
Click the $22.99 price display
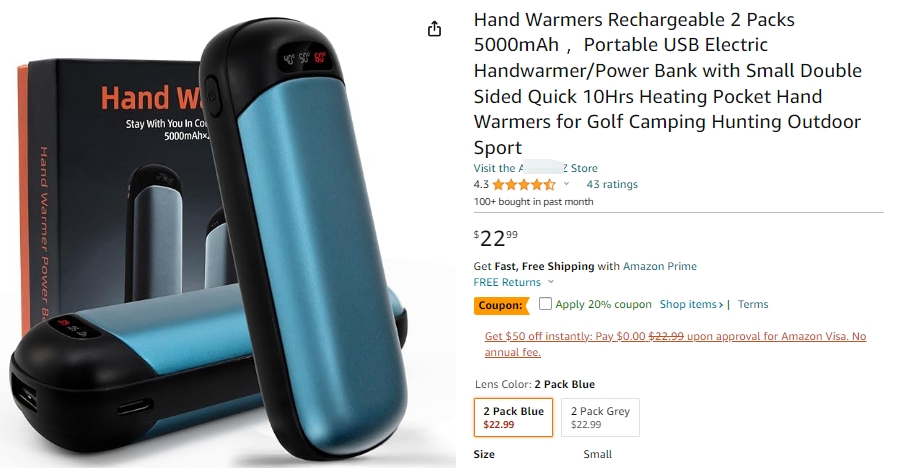495,237
